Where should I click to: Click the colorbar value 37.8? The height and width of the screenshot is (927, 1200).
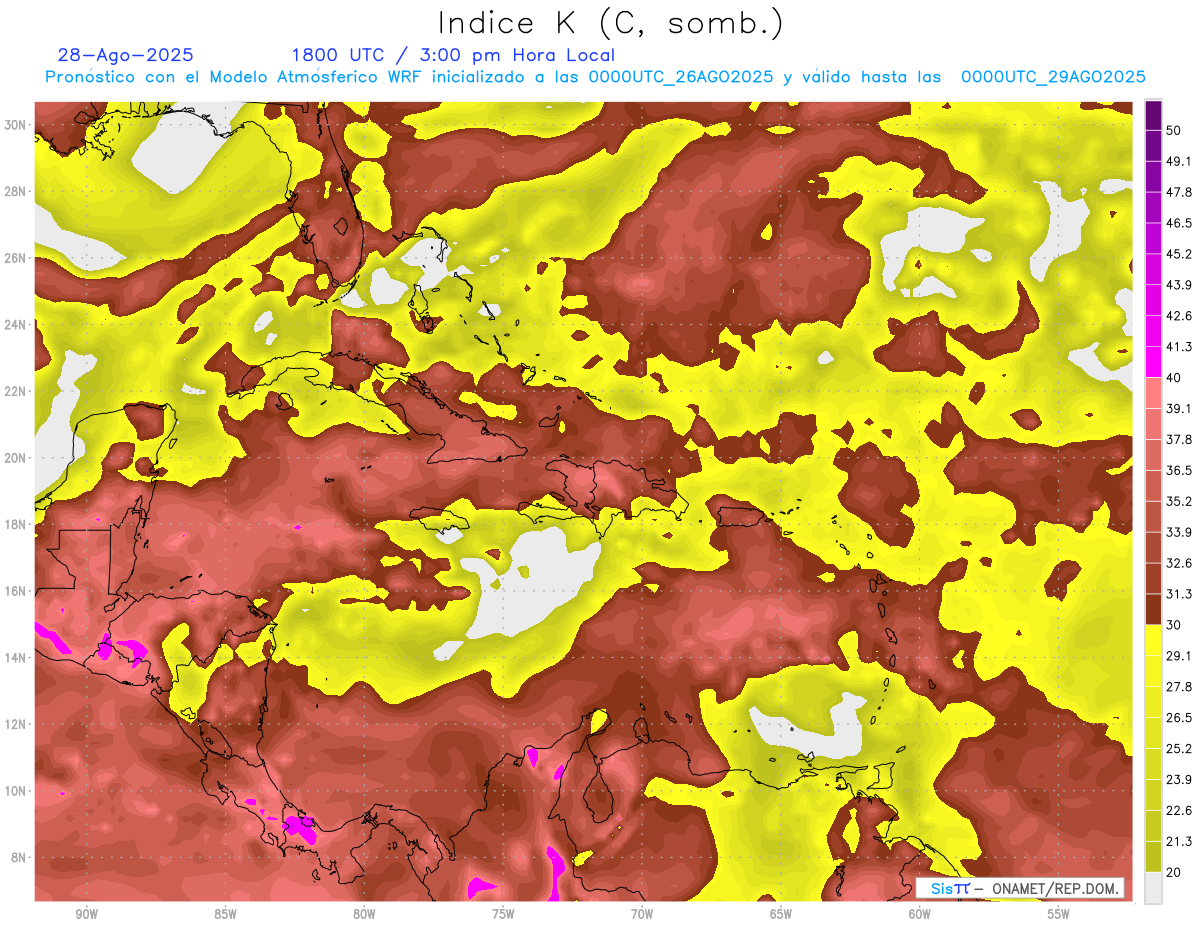[1179, 439]
